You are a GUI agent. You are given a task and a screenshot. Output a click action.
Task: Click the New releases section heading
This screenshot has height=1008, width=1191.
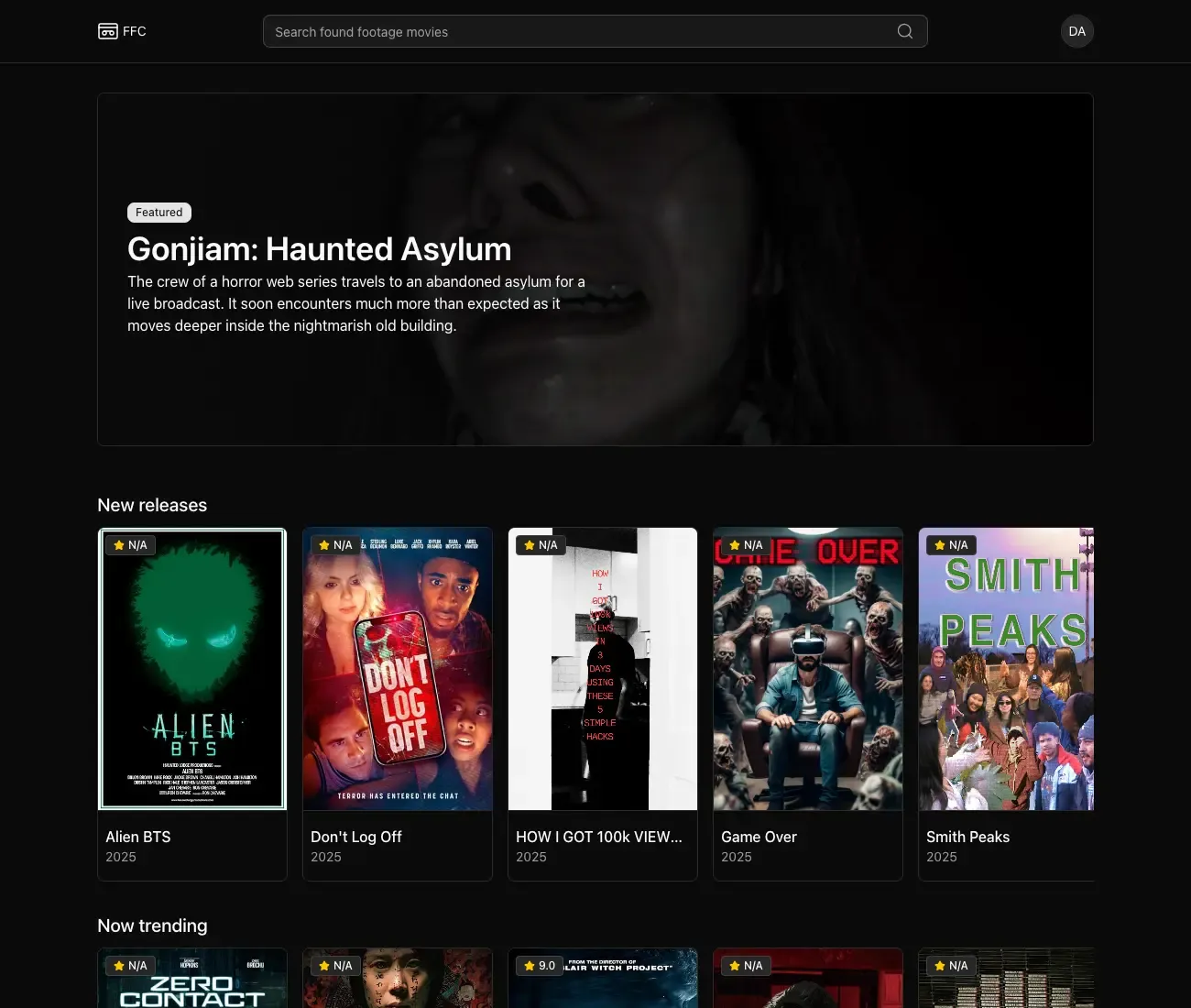pos(152,505)
